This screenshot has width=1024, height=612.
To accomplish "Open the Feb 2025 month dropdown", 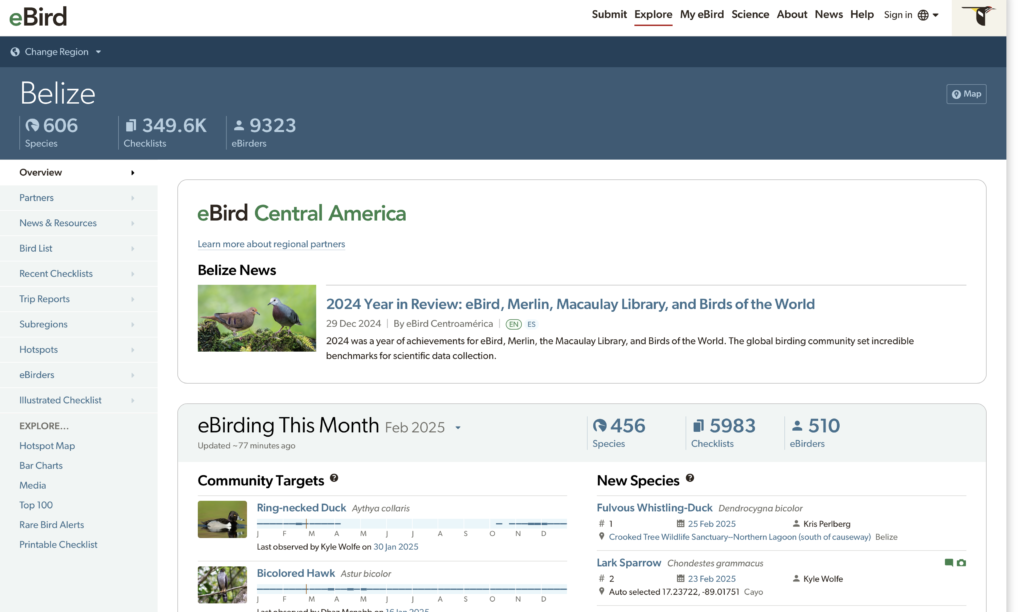I will click(458, 428).
